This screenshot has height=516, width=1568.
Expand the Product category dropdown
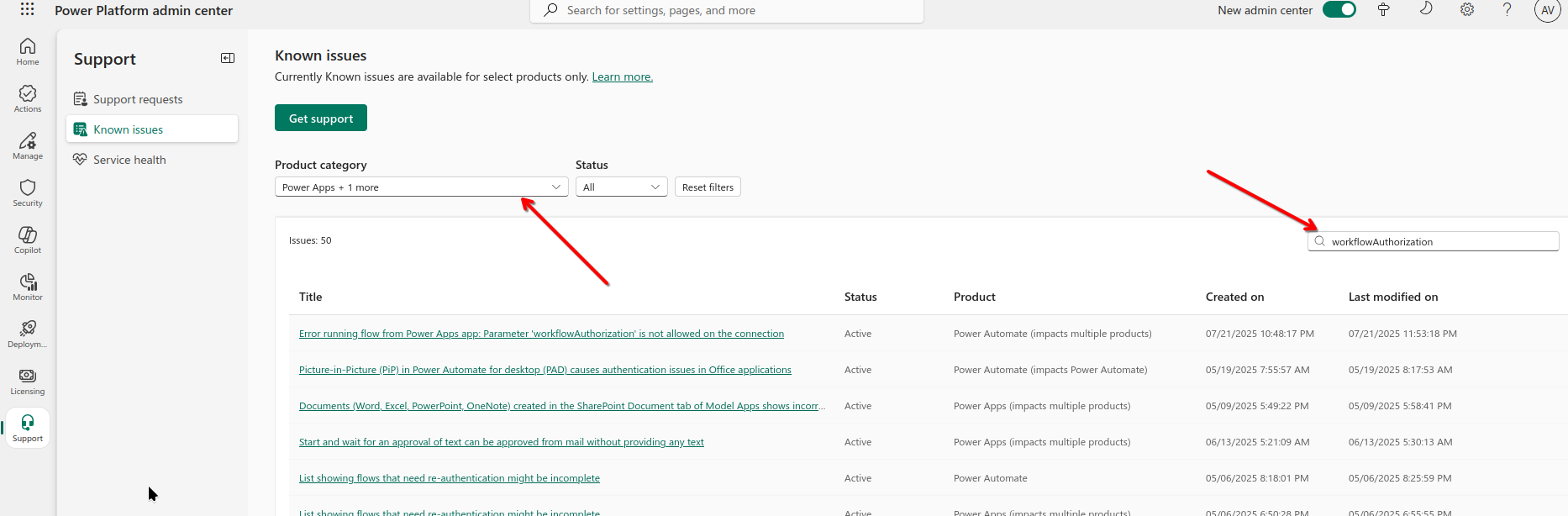click(422, 187)
